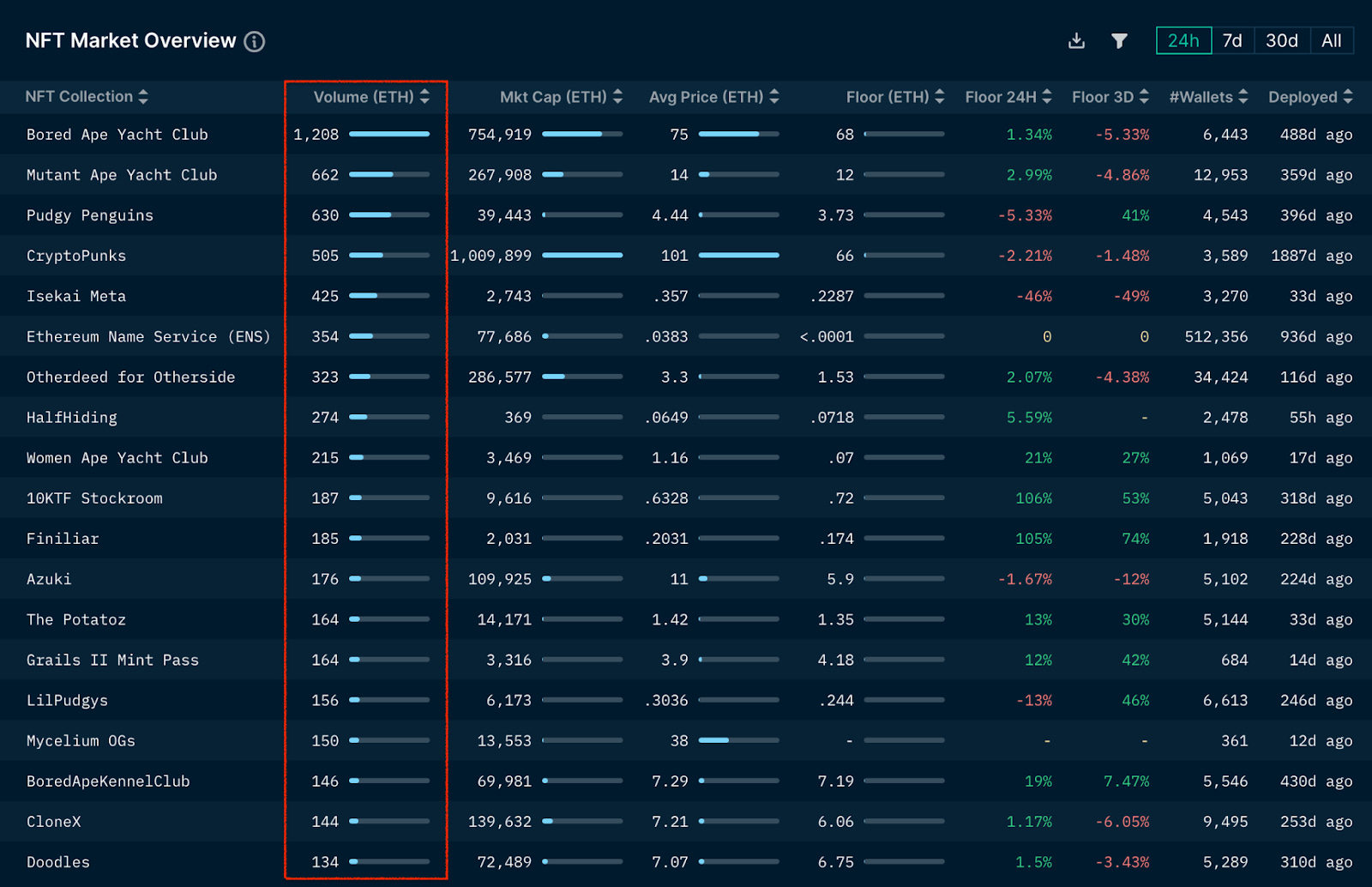Click the Azuki collection name
Image resolution: width=1372 pixels, height=887 pixels.
pos(49,579)
